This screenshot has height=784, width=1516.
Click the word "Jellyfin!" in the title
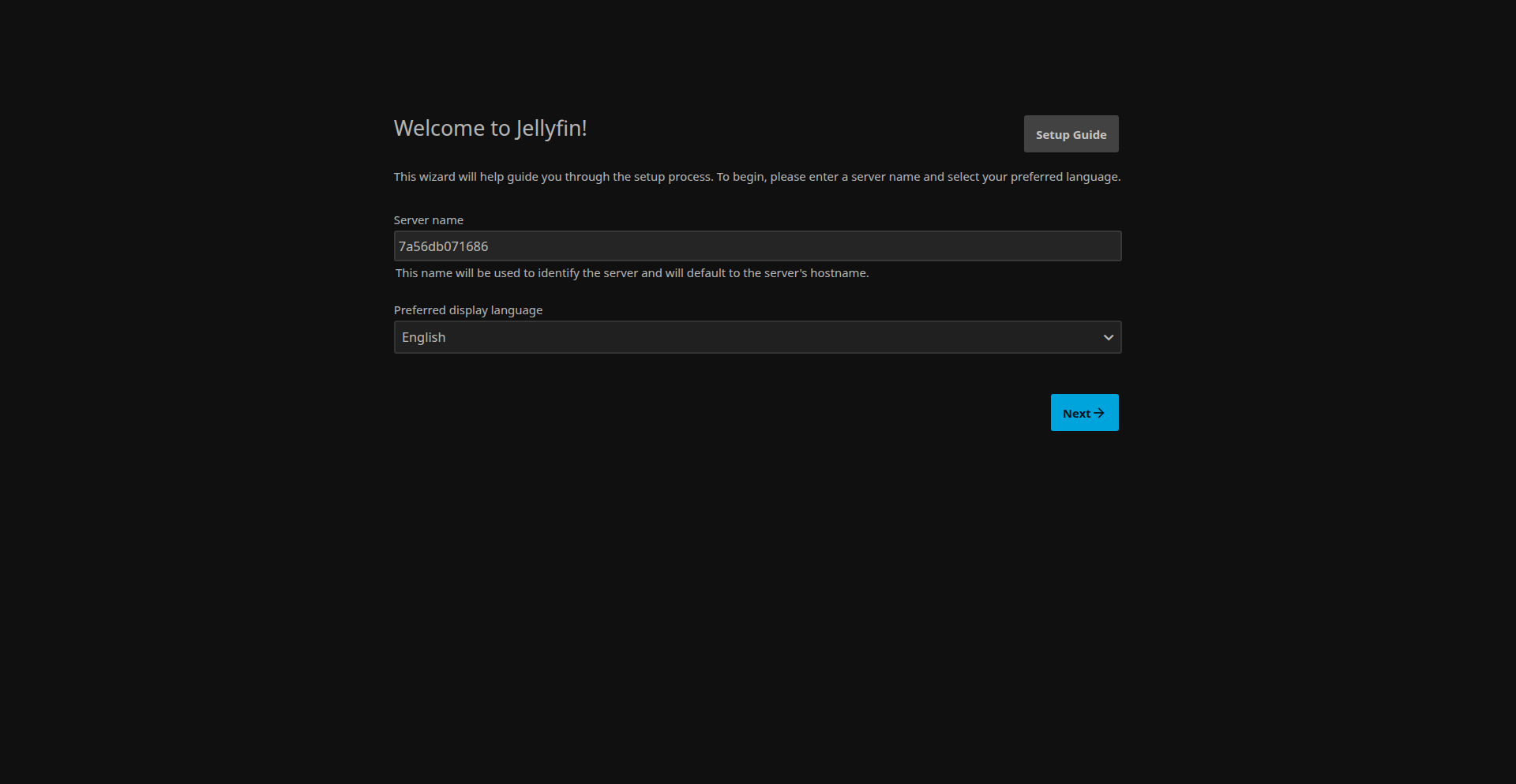[x=551, y=128]
